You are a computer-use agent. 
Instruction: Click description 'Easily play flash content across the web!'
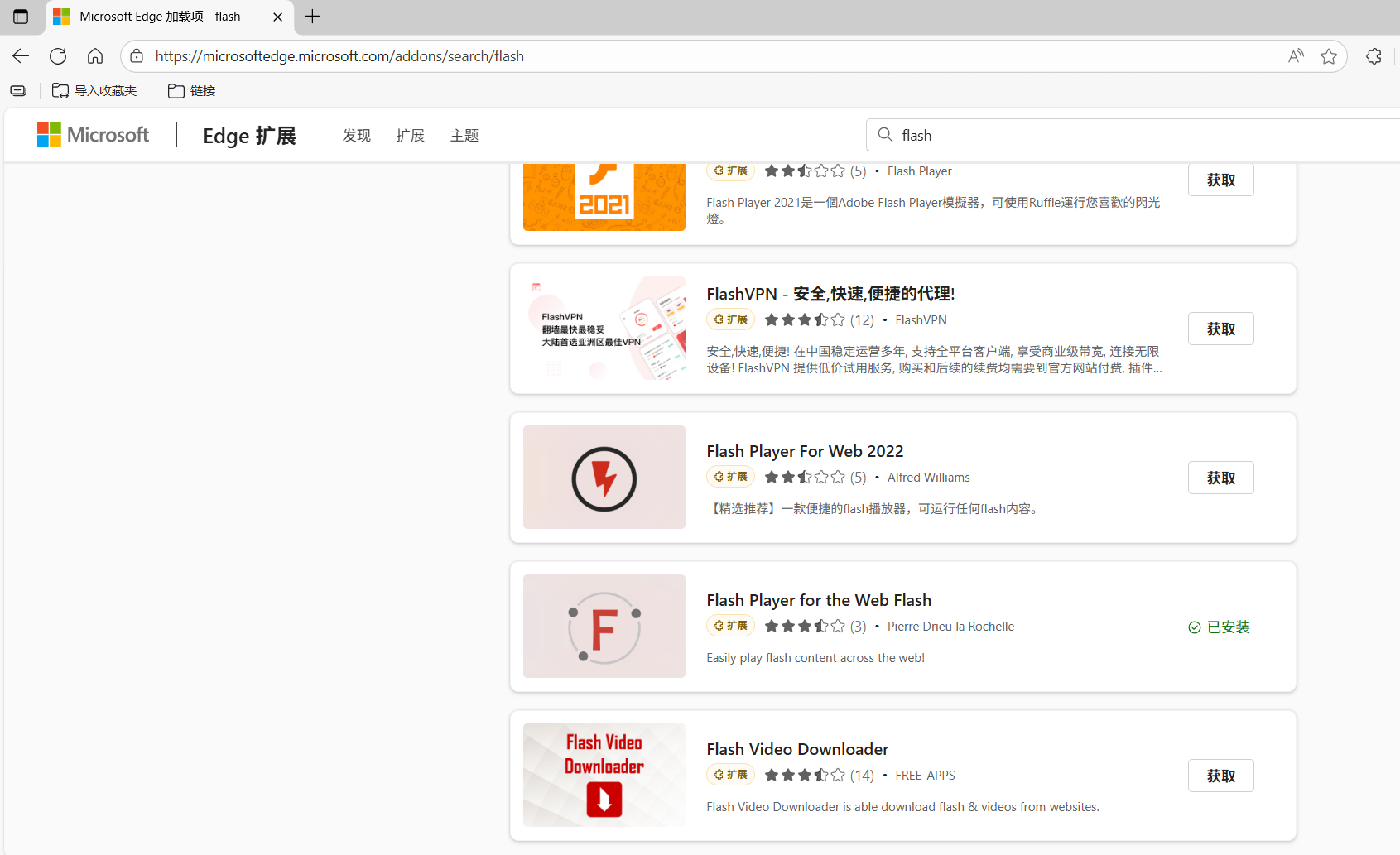[815, 658]
